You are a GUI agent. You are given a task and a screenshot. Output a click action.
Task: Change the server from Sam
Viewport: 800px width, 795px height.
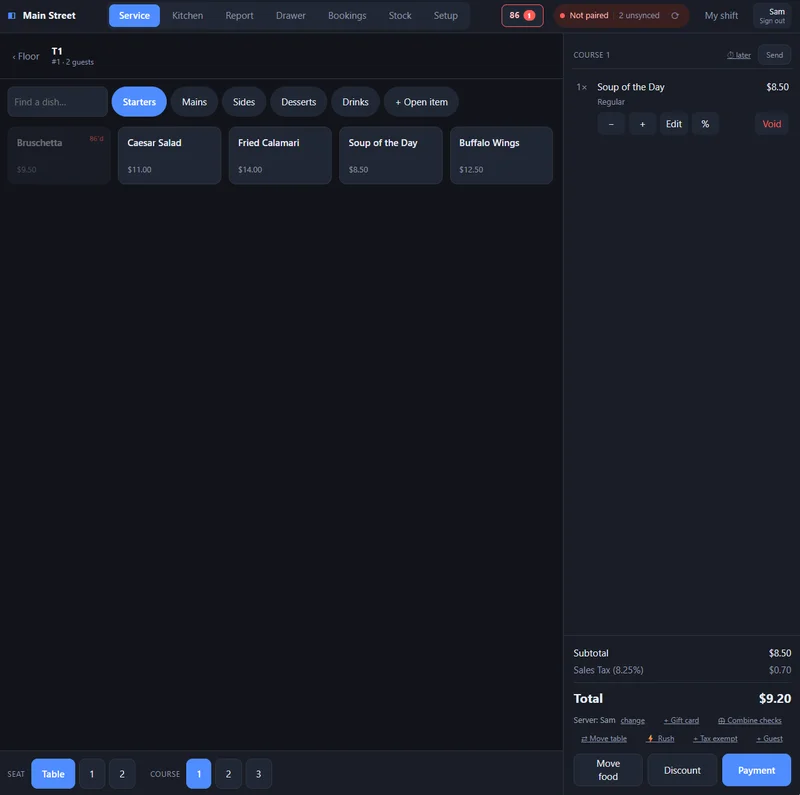click(633, 721)
